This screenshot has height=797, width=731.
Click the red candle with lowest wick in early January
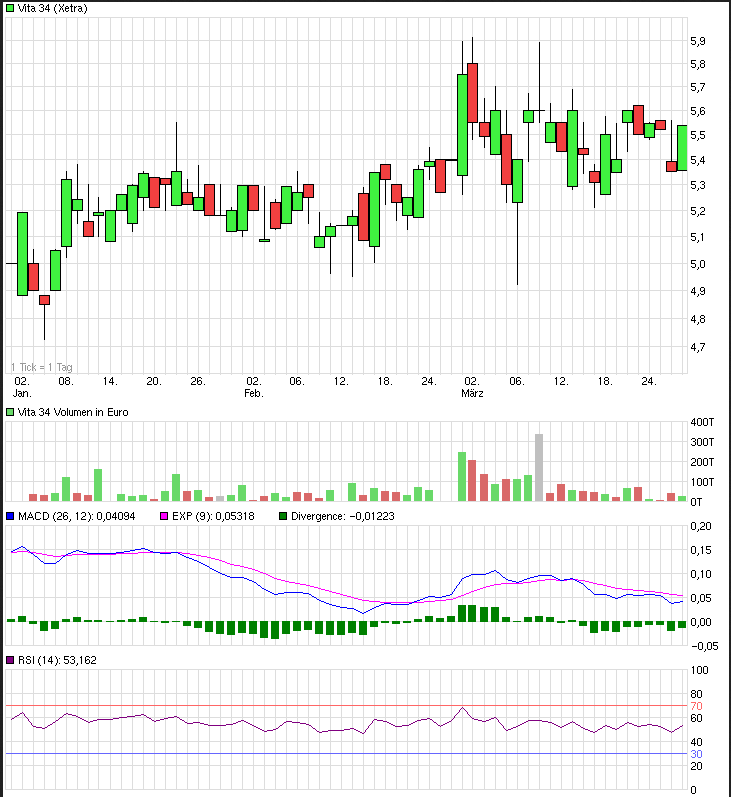click(45, 300)
